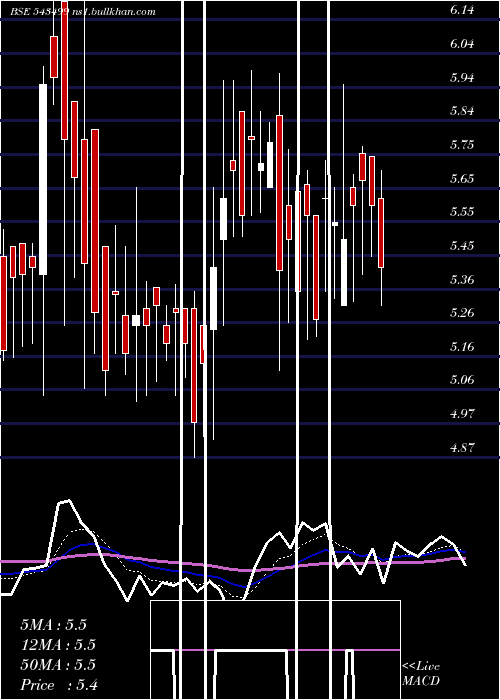Screen dimensions: 500x700
Task: Click the 12MA : 5.5 readout
Action: pos(58,645)
